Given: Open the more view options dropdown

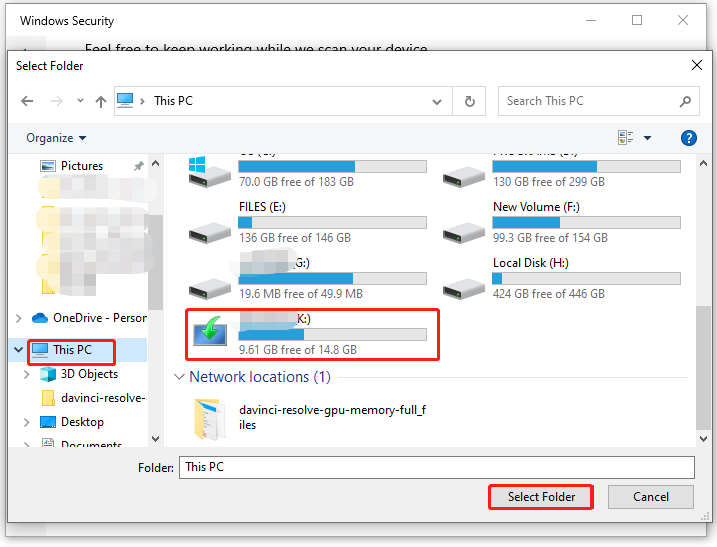Looking at the screenshot, I should [647, 138].
